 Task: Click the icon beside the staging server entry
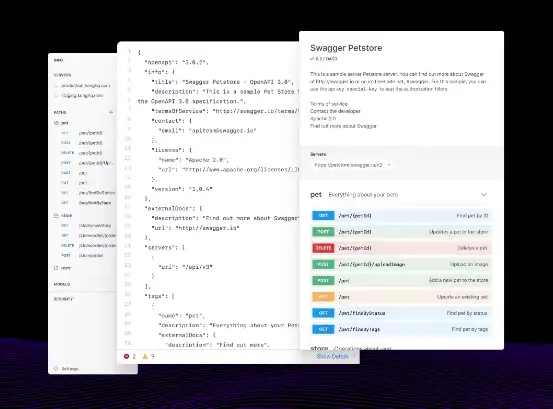[56, 96]
